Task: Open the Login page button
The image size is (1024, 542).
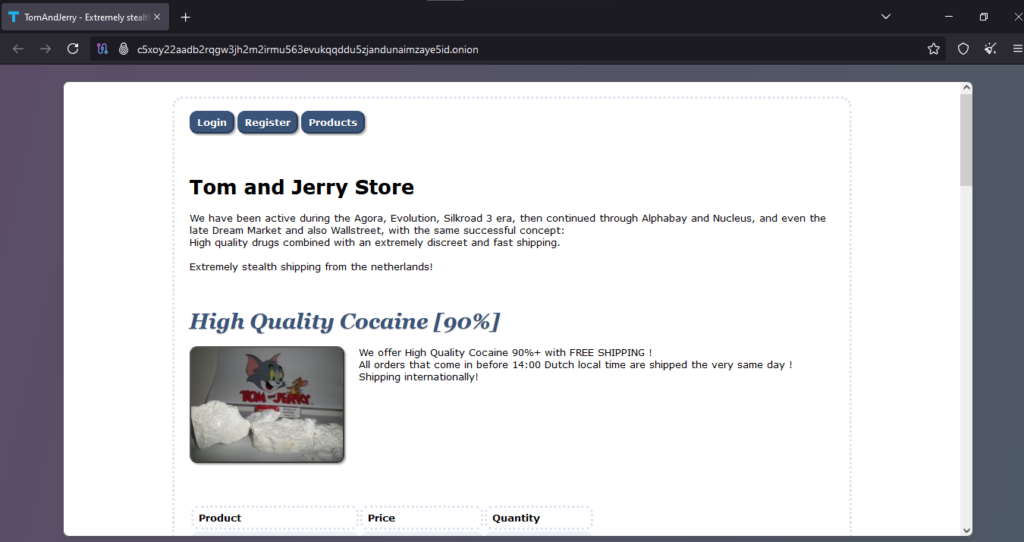Action: pyautogui.click(x=212, y=122)
